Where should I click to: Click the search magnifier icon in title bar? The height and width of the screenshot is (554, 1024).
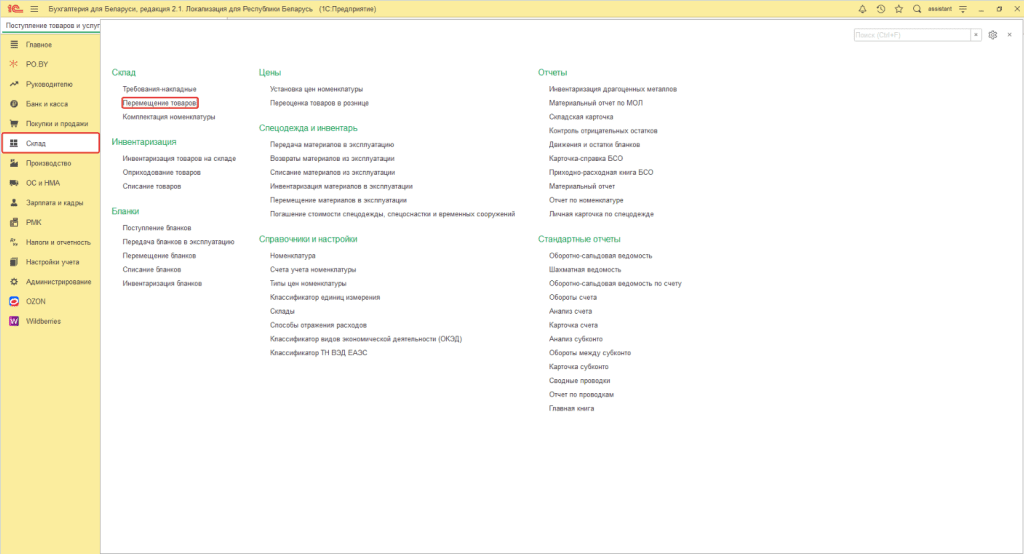(917, 9)
